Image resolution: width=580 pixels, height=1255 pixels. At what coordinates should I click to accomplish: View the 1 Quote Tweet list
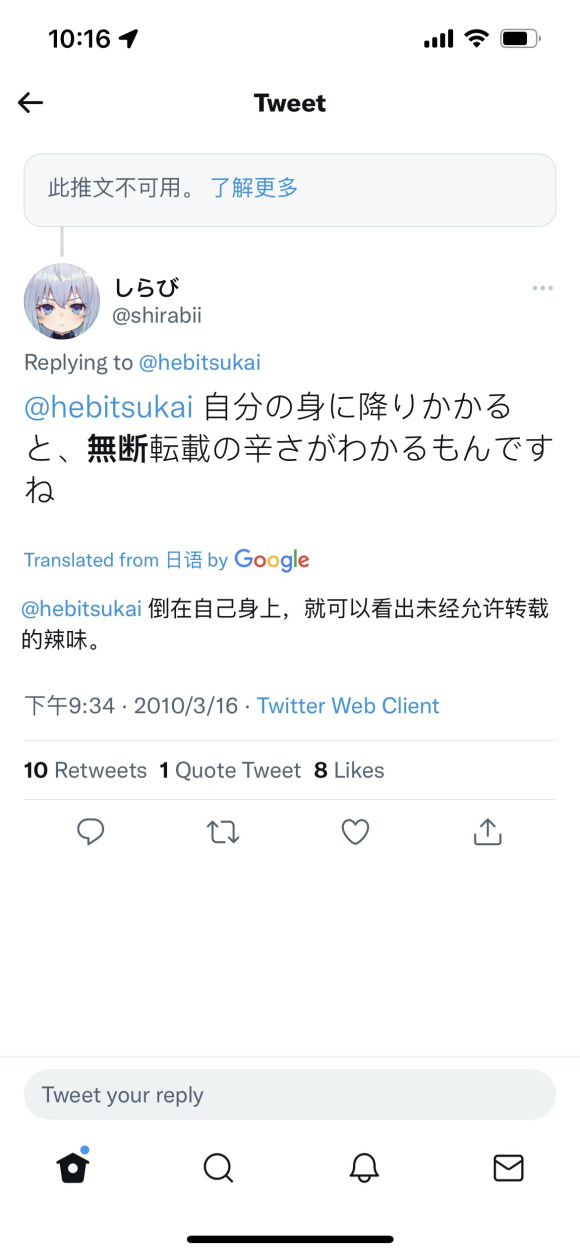click(x=230, y=770)
